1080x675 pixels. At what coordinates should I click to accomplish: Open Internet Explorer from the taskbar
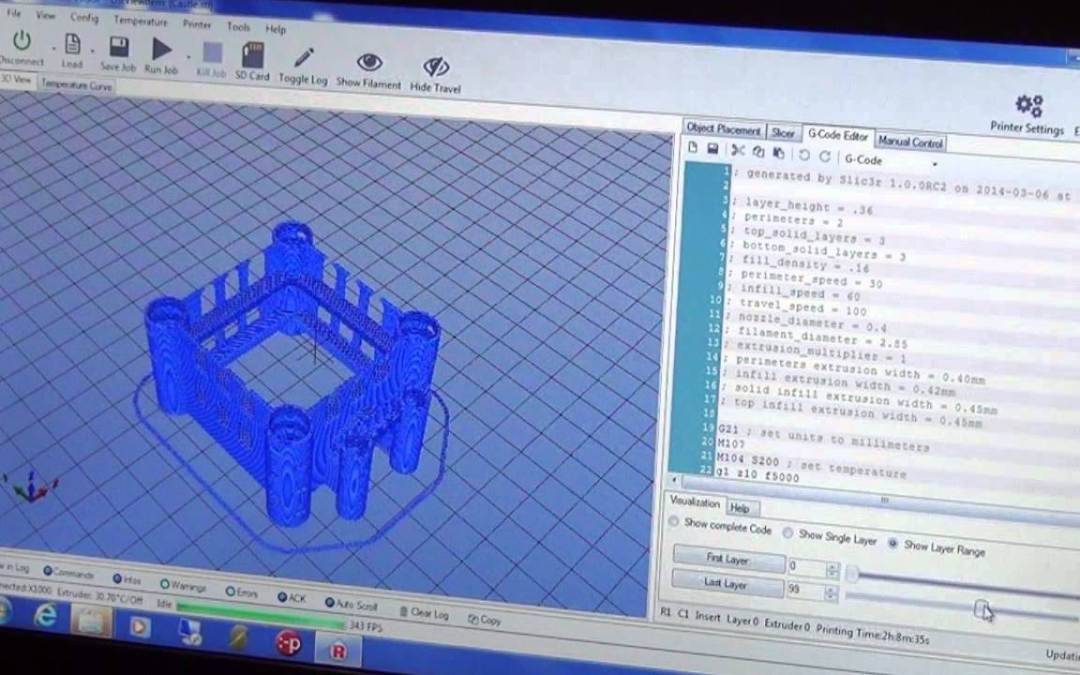point(45,614)
